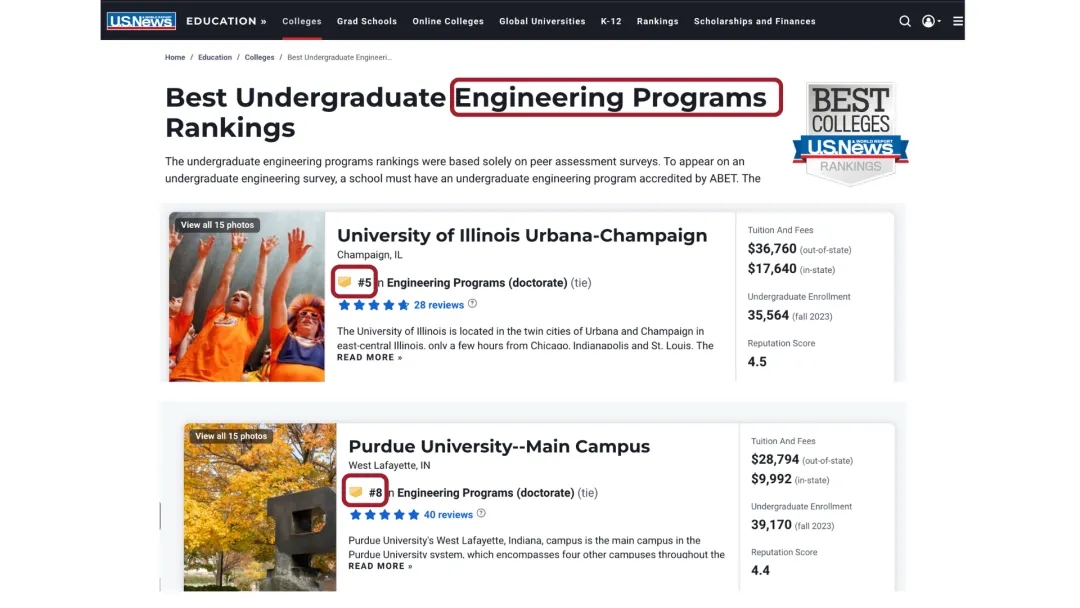Open the search magnifier icon

[905, 21]
